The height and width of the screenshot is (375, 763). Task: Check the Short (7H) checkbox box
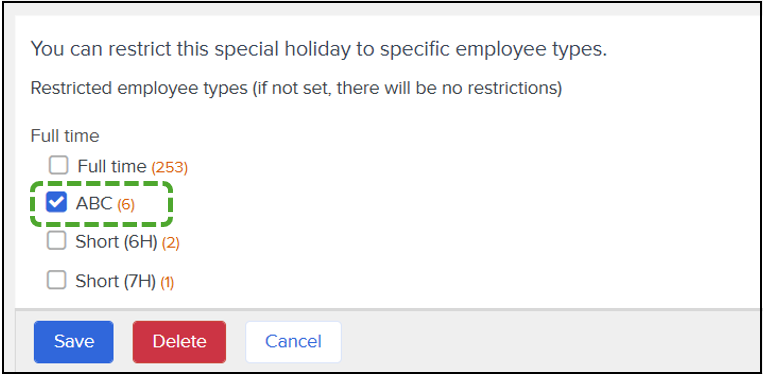[56, 280]
